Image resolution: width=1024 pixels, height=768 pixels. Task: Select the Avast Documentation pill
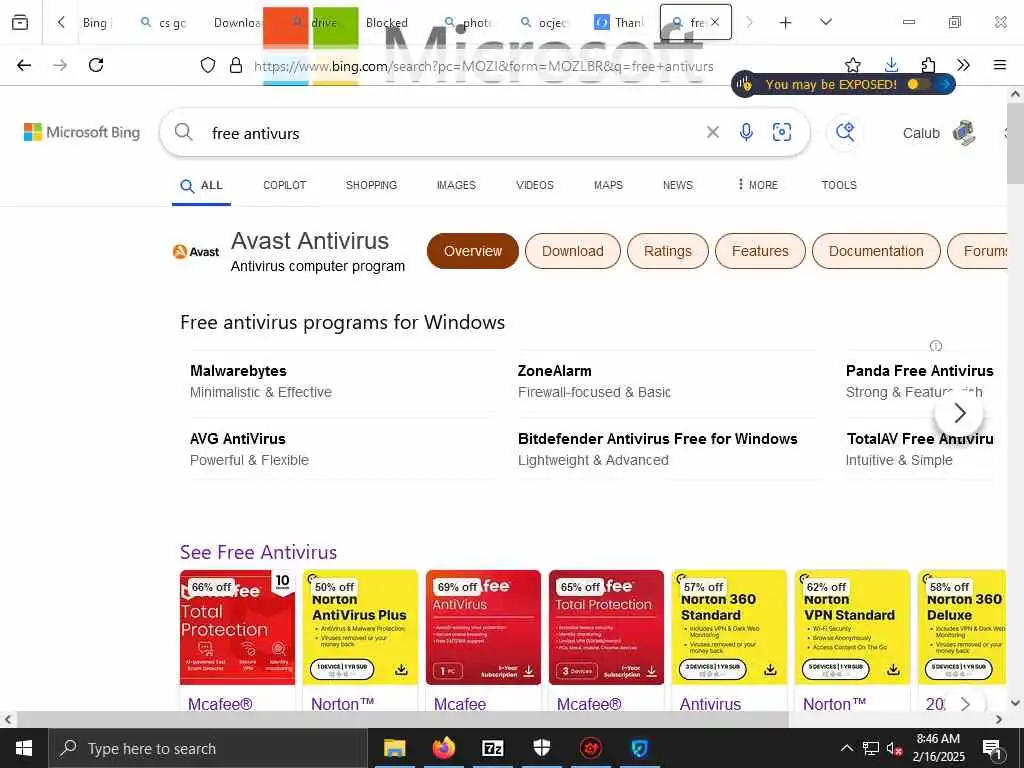click(x=876, y=251)
